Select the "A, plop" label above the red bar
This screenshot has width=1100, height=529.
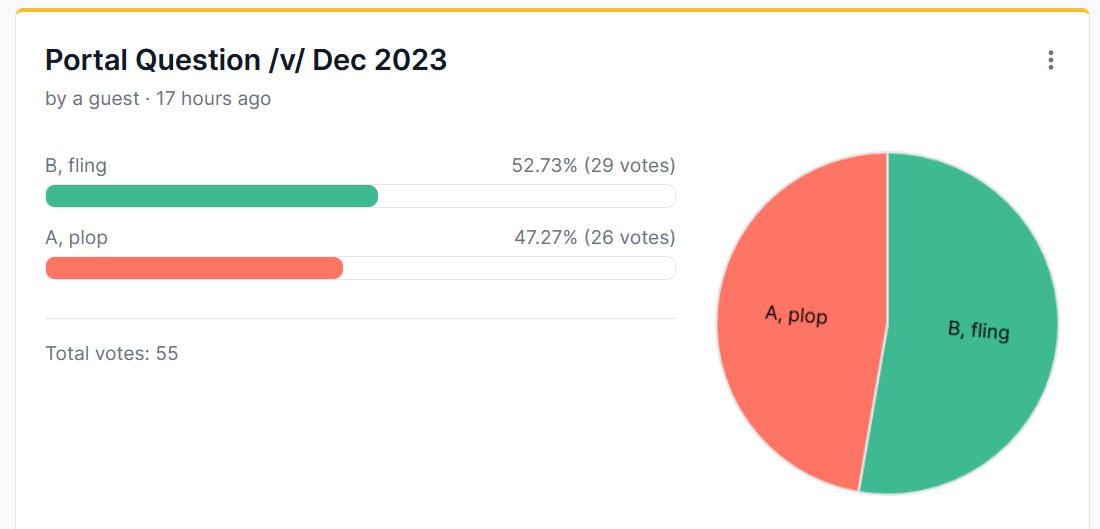pyautogui.click(x=77, y=238)
